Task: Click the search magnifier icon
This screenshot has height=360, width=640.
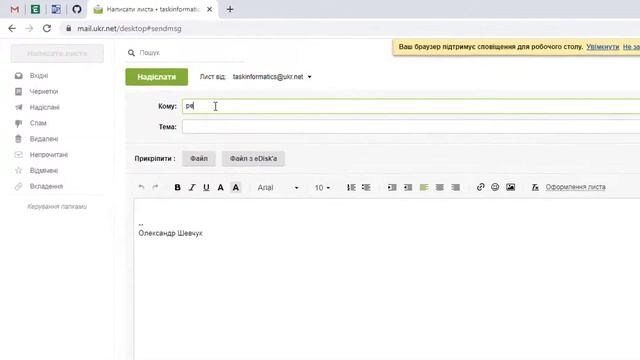Action: pyautogui.click(x=131, y=53)
